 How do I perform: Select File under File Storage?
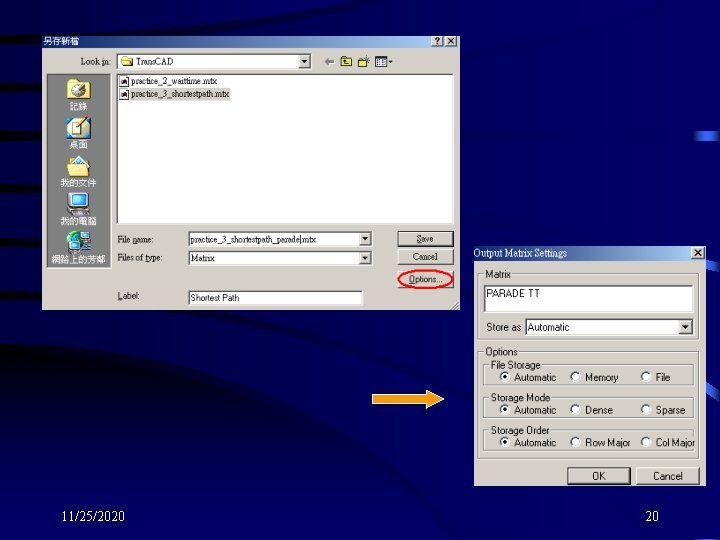646,377
